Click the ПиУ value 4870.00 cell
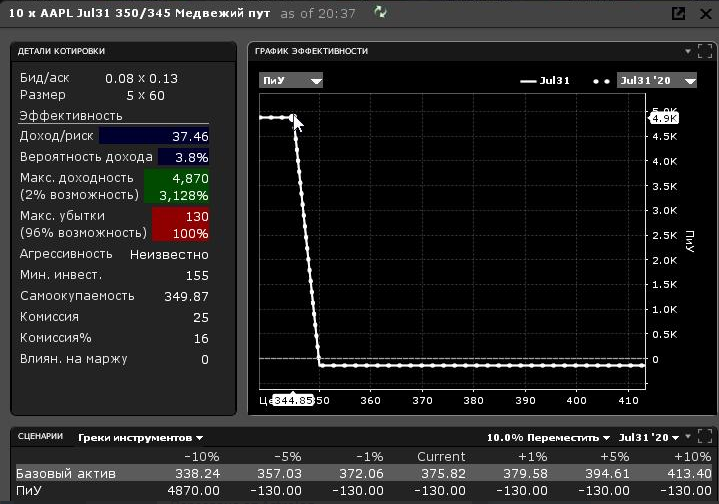The height and width of the screenshot is (504, 719). [194, 491]
